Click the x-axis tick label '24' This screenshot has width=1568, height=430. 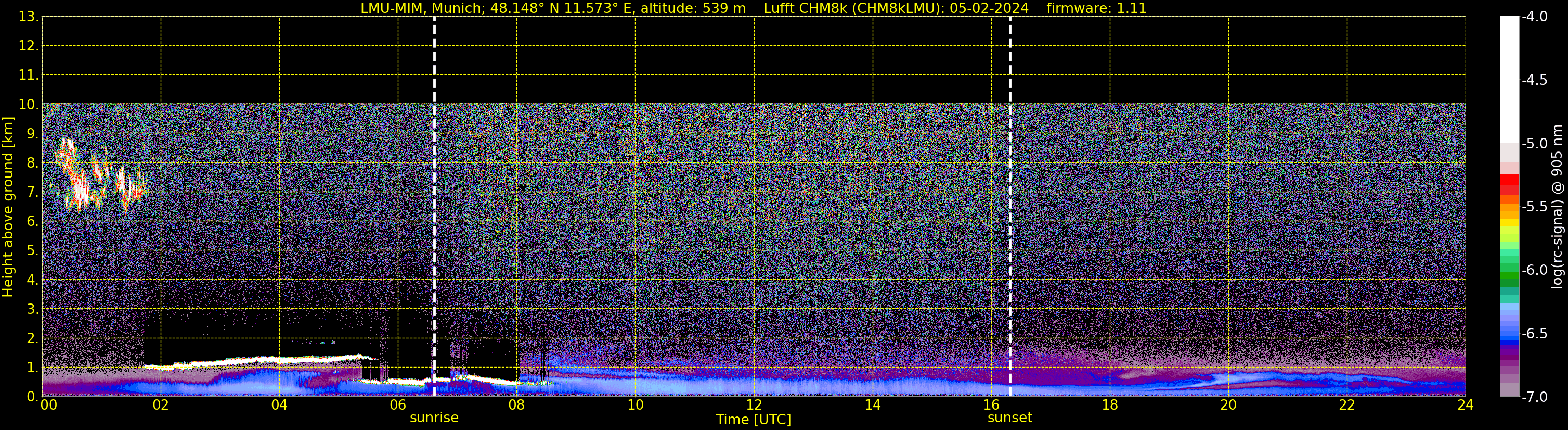(x=1466, y=405)
